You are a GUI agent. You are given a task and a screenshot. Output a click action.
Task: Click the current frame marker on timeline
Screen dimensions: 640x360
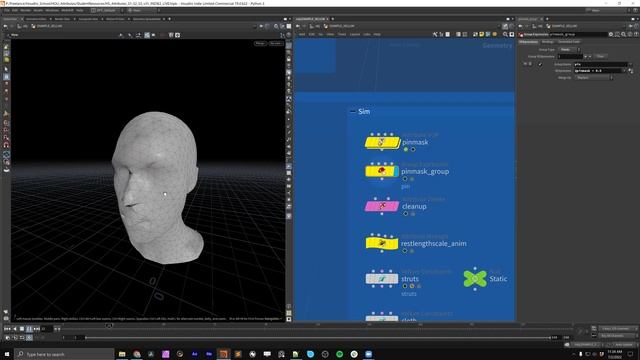tap(109, 326)
